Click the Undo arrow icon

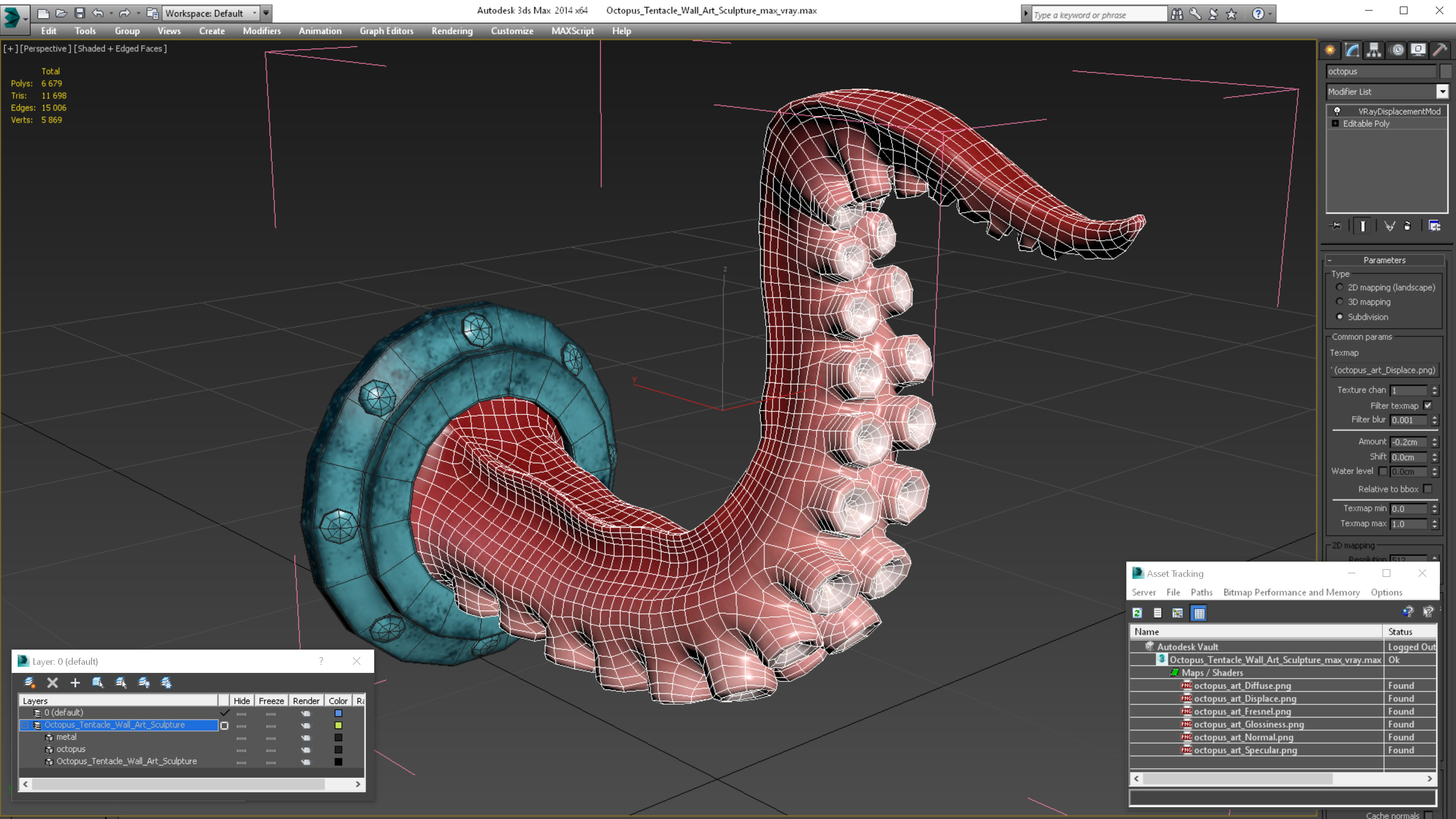click(98, 13)
